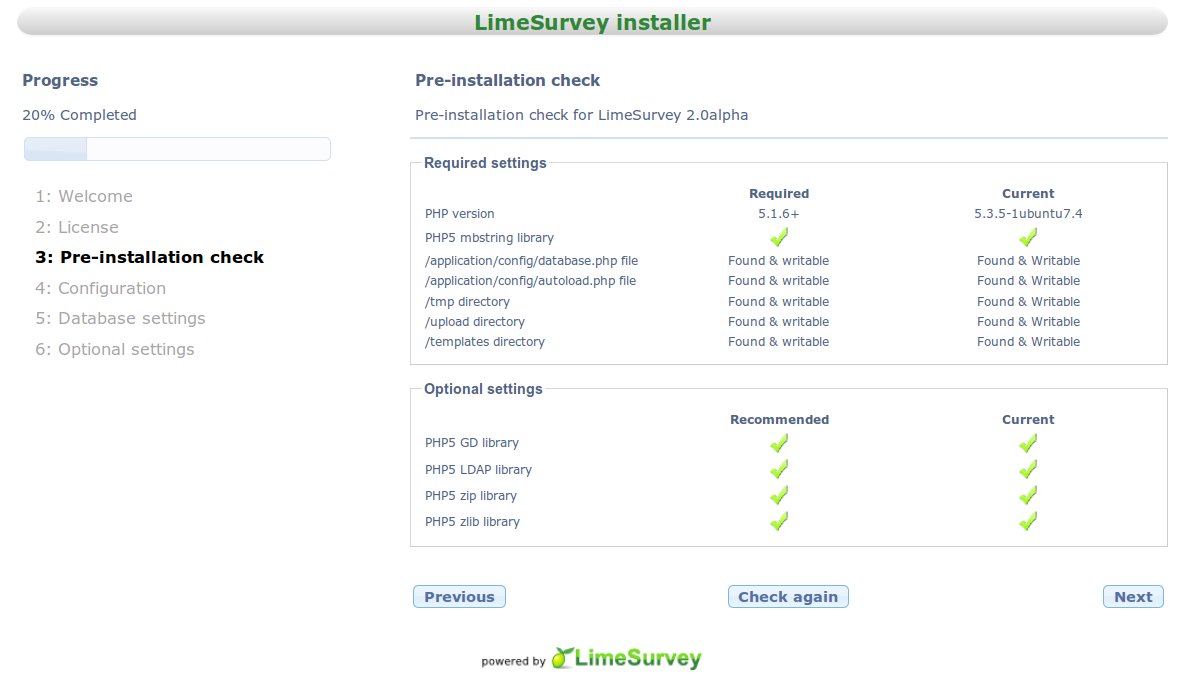Click the Current checkmark for PHP5 mbstring library

click(1028, 237)
